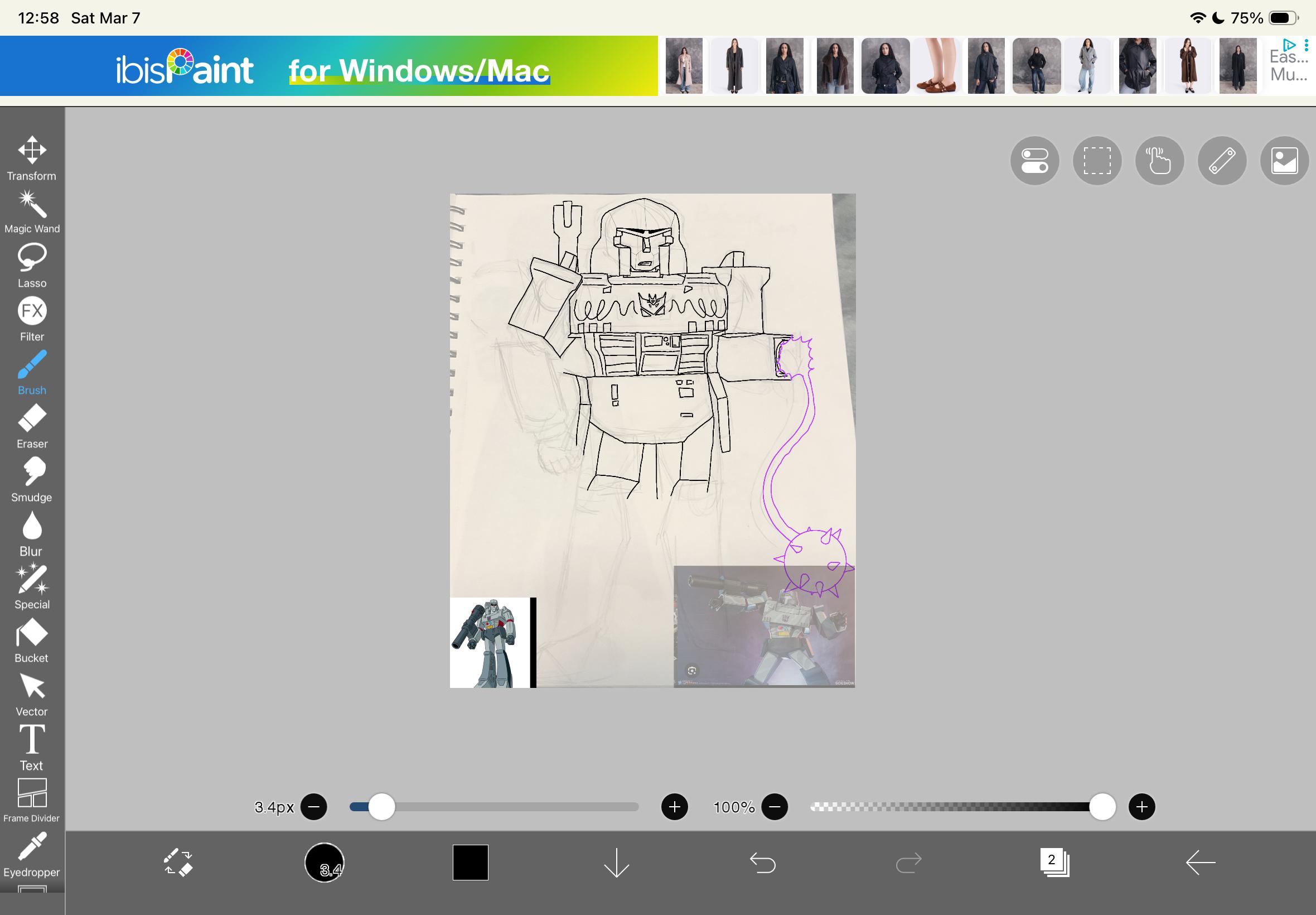Select the Brush tool

(32, 373)
